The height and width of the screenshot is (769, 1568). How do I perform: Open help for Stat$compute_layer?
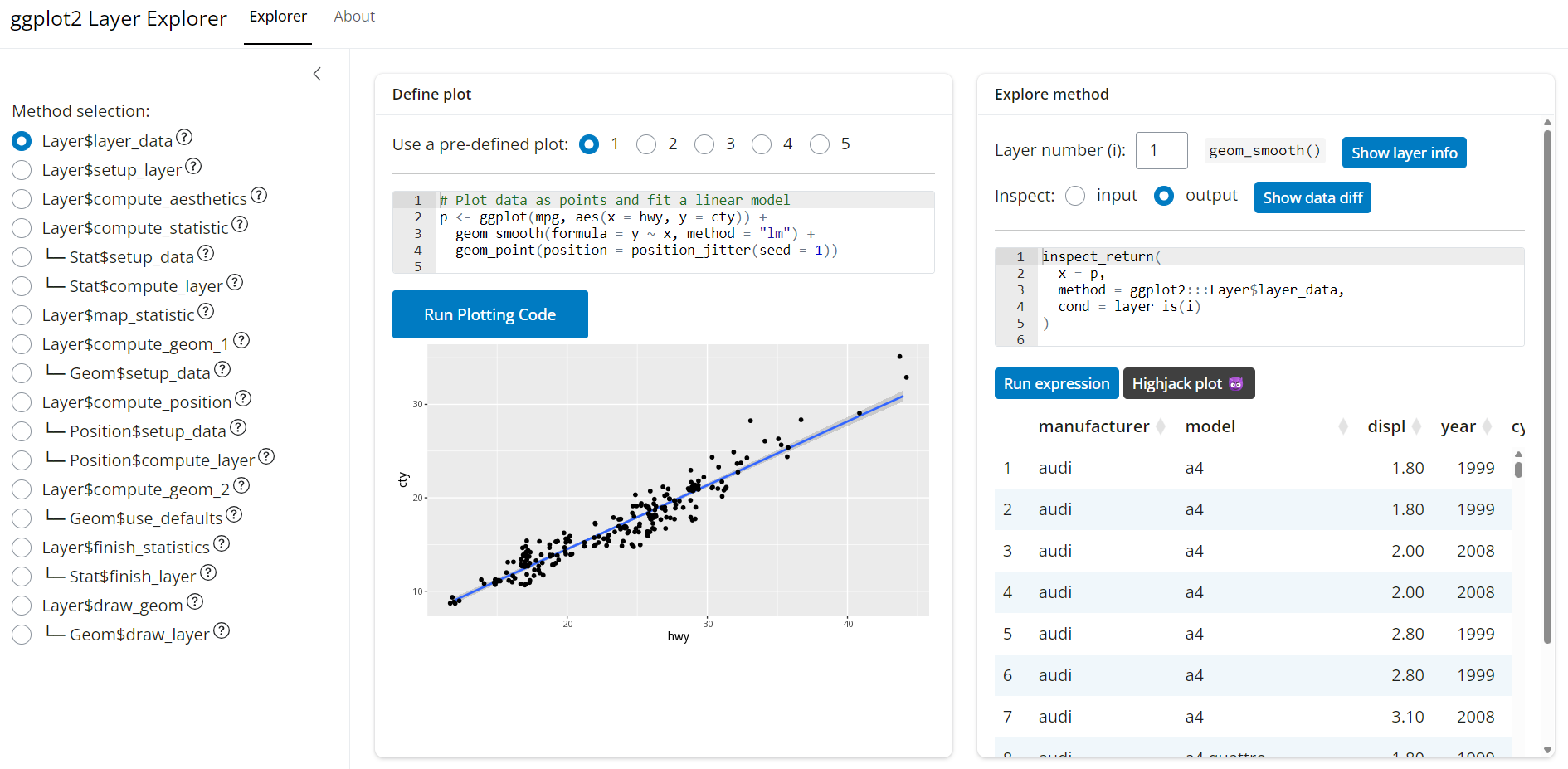[234, 282]
